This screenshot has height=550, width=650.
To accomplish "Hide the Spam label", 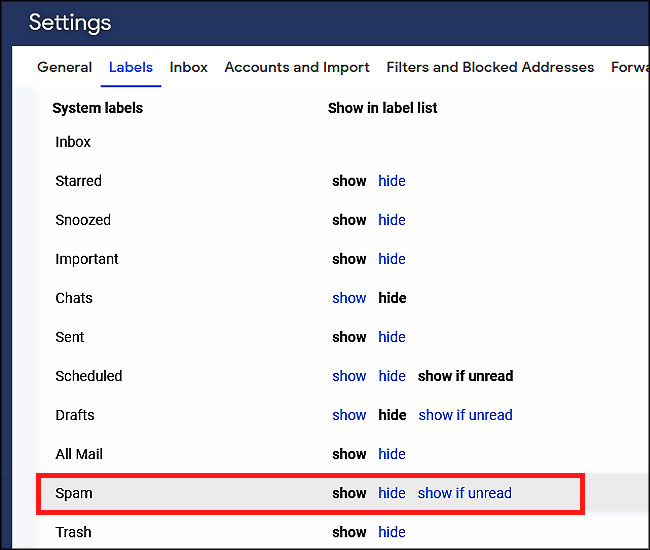I will 392,493.
